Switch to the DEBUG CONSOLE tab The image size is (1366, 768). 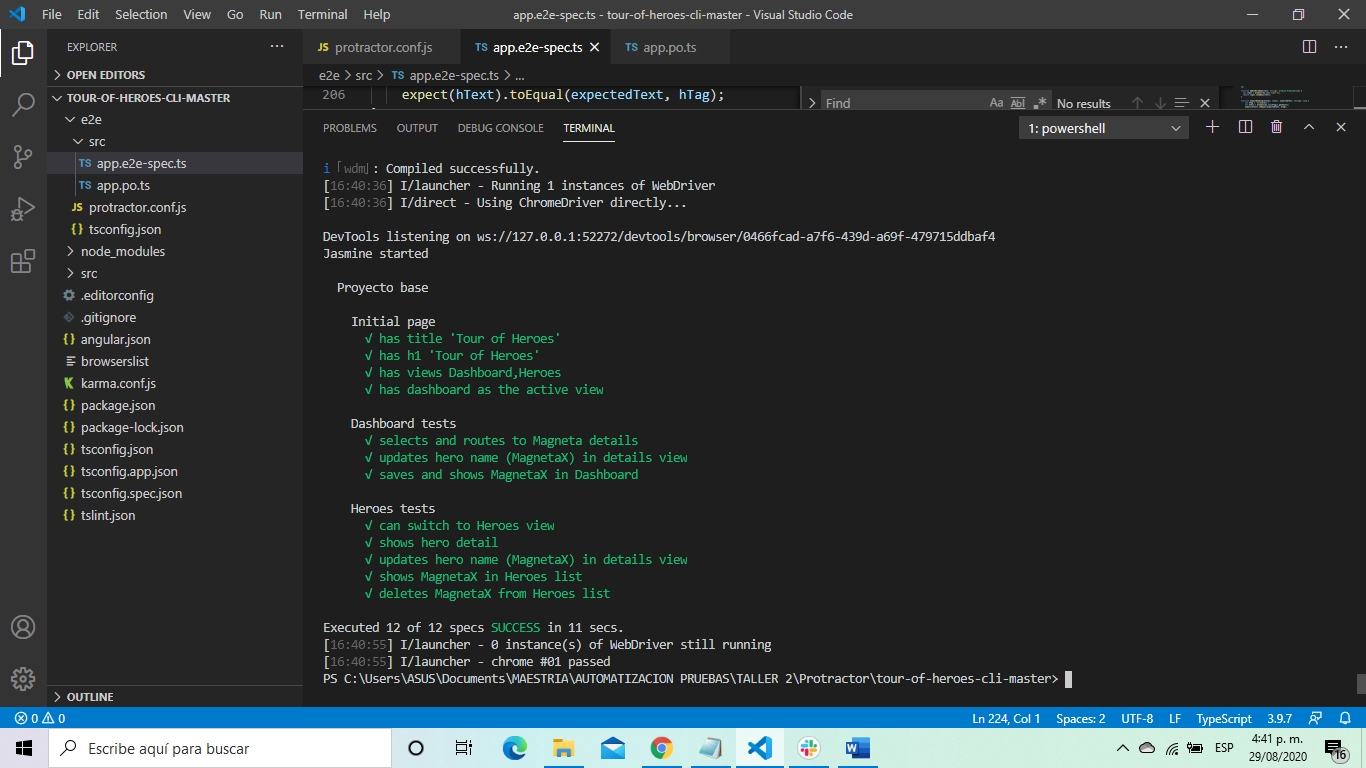(500, 128)
